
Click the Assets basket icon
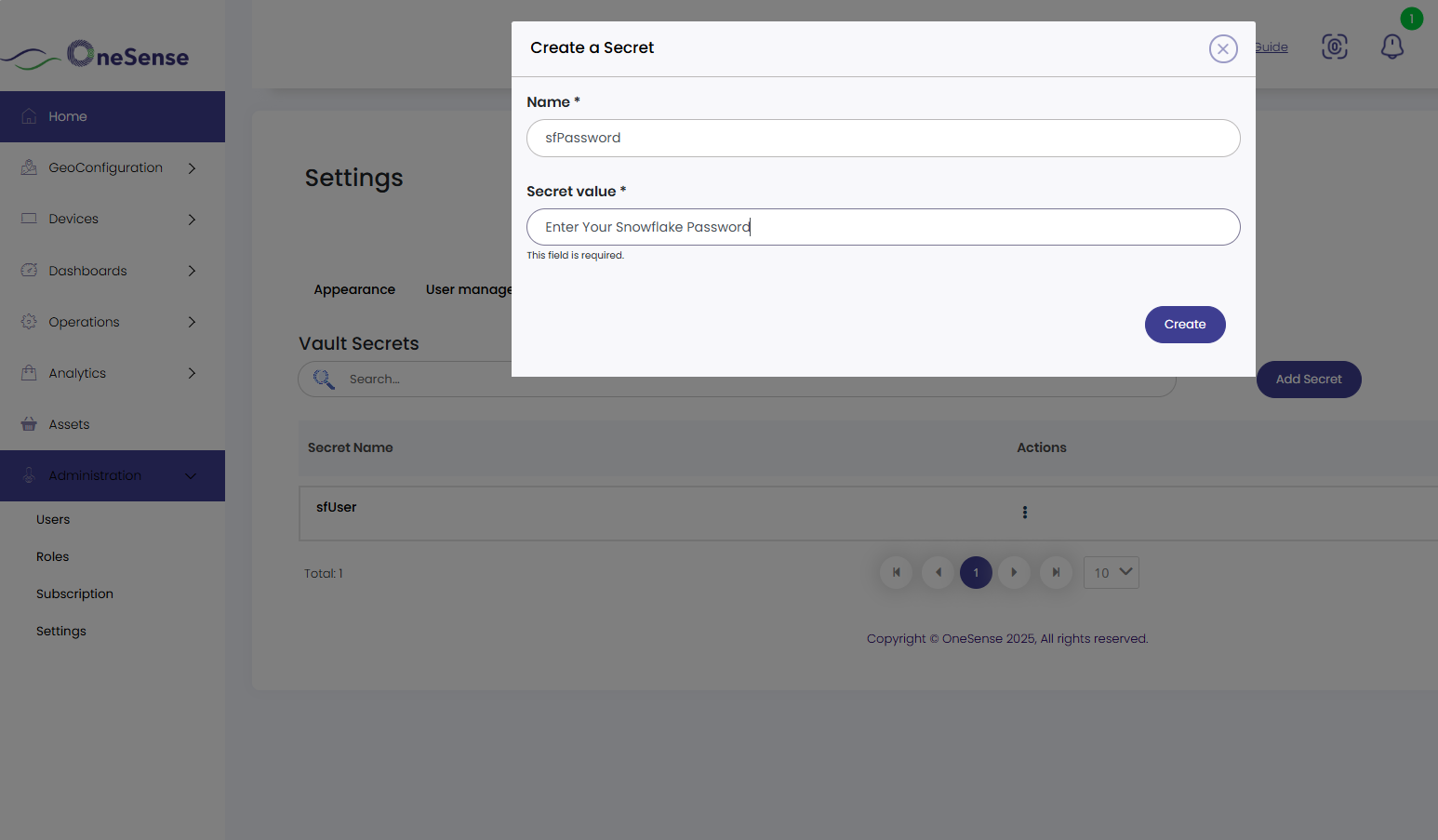[x=29, y=424]
